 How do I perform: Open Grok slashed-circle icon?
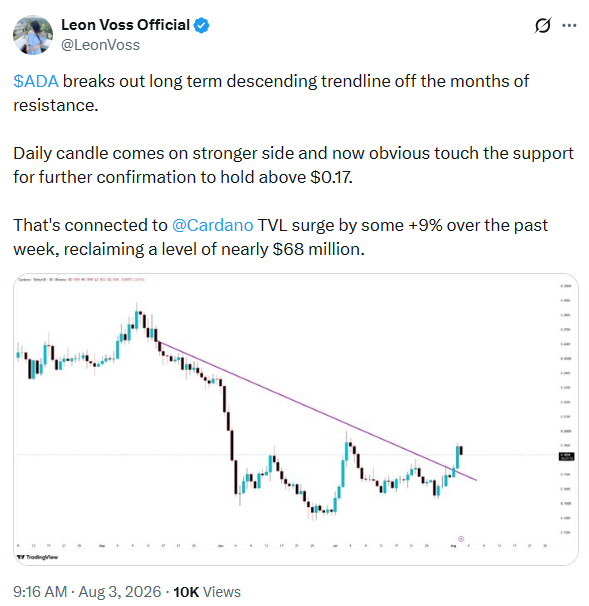[x=543, y=26]
